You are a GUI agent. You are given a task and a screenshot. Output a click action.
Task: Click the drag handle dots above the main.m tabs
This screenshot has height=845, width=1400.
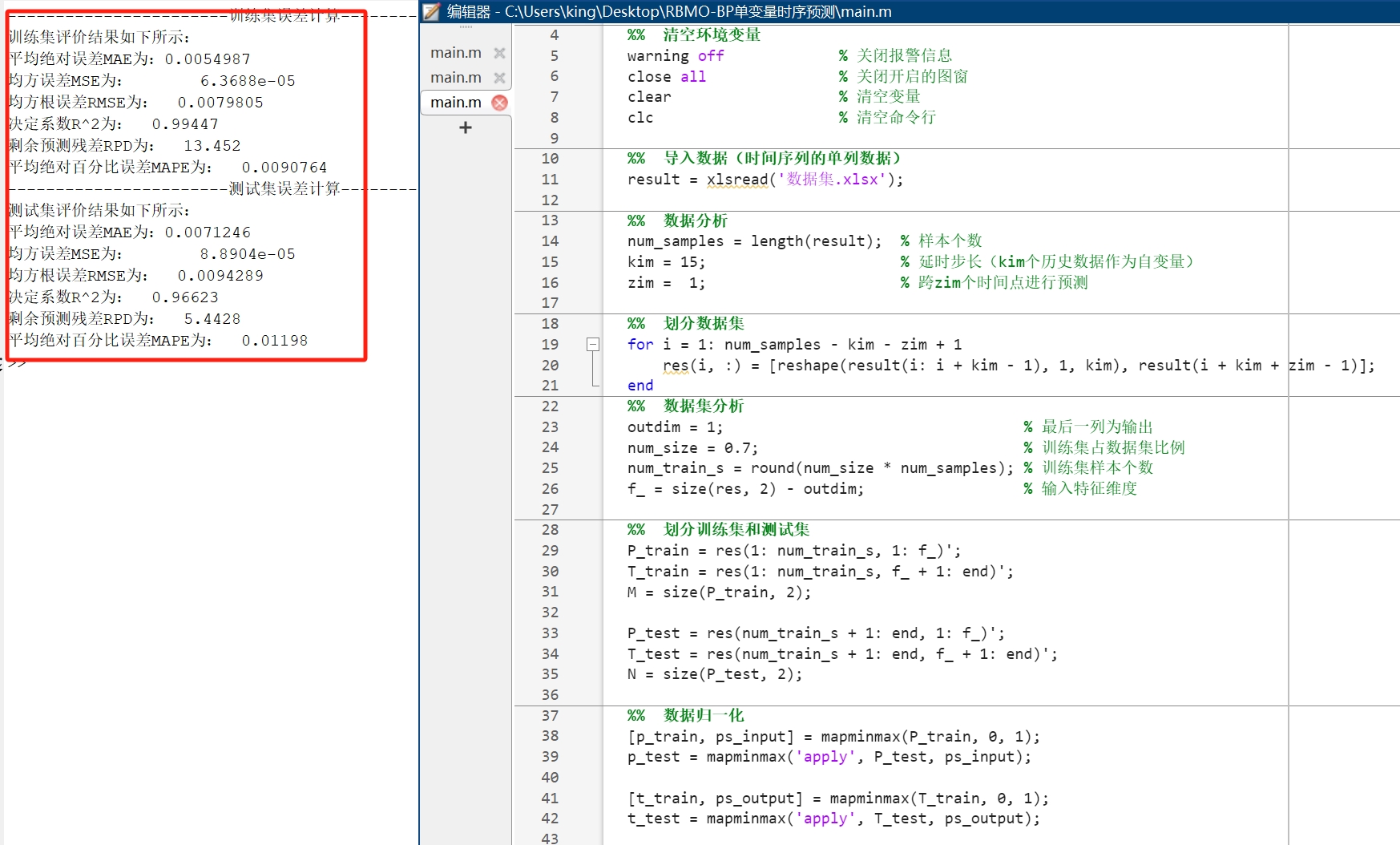pyautogui.click(x=465, y=26)
